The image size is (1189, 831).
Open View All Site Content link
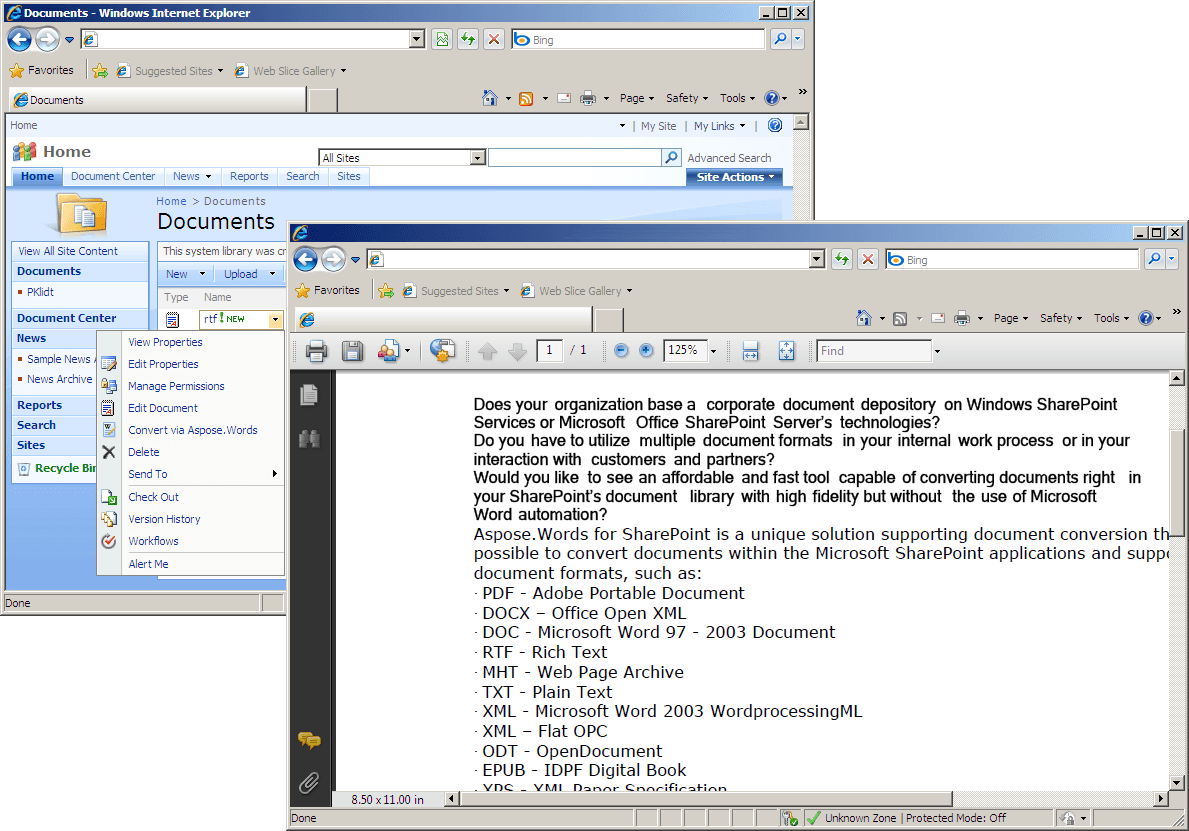(x=68, y=251)
